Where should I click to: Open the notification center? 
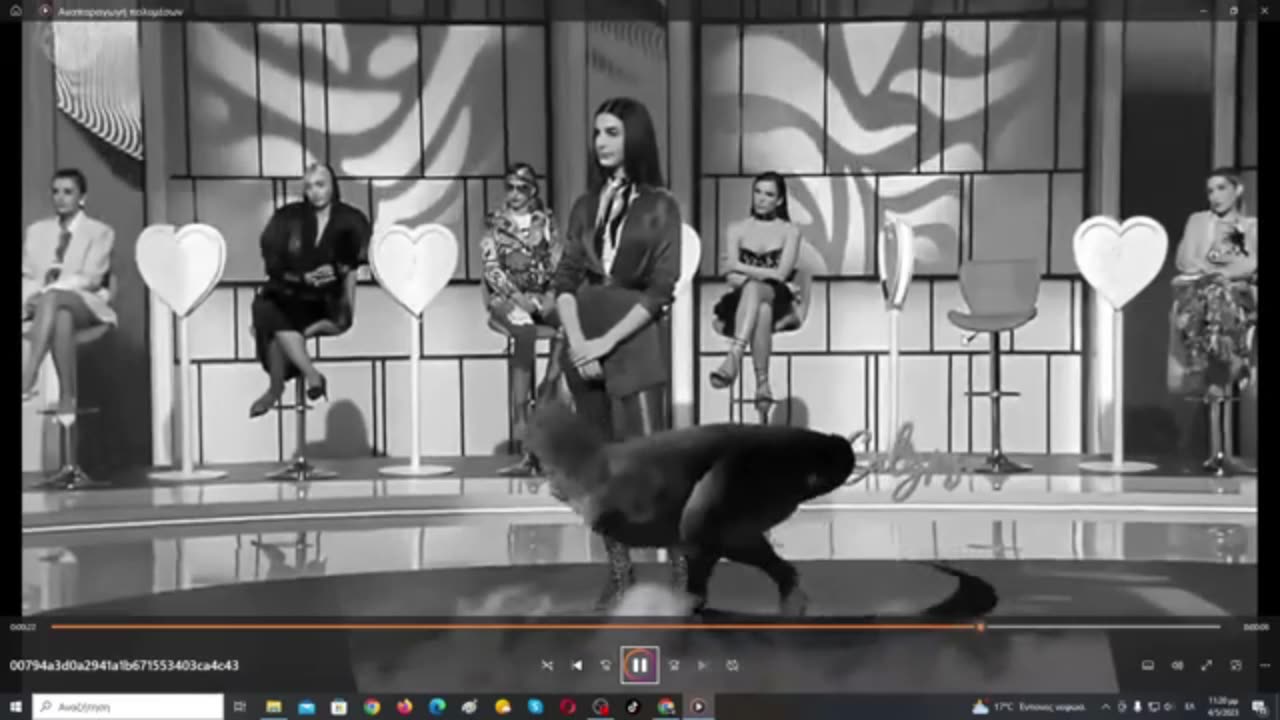click(x=1259, y=706)
